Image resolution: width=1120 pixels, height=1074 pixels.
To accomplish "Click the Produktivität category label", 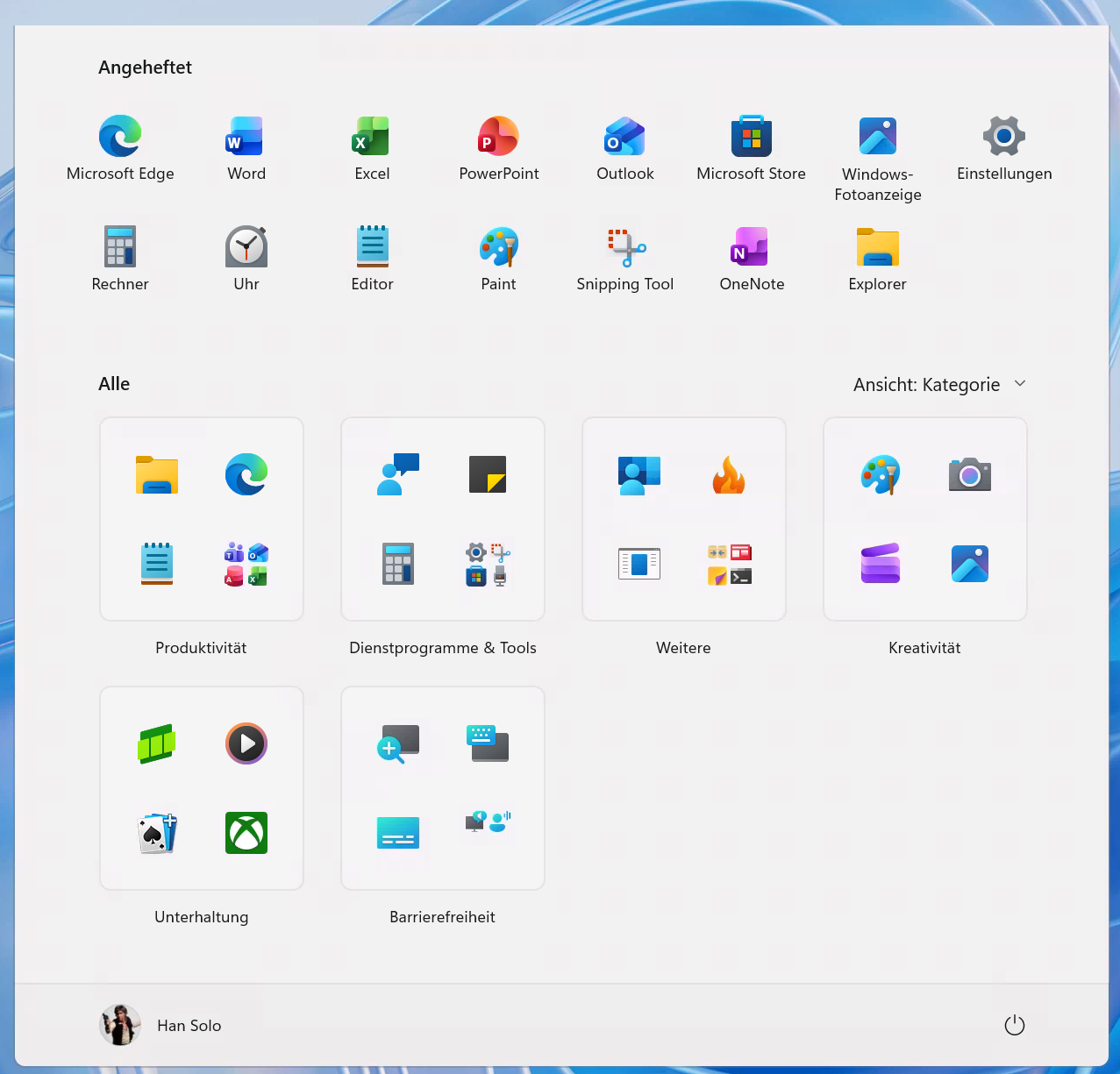I will (x=201, y=648).
